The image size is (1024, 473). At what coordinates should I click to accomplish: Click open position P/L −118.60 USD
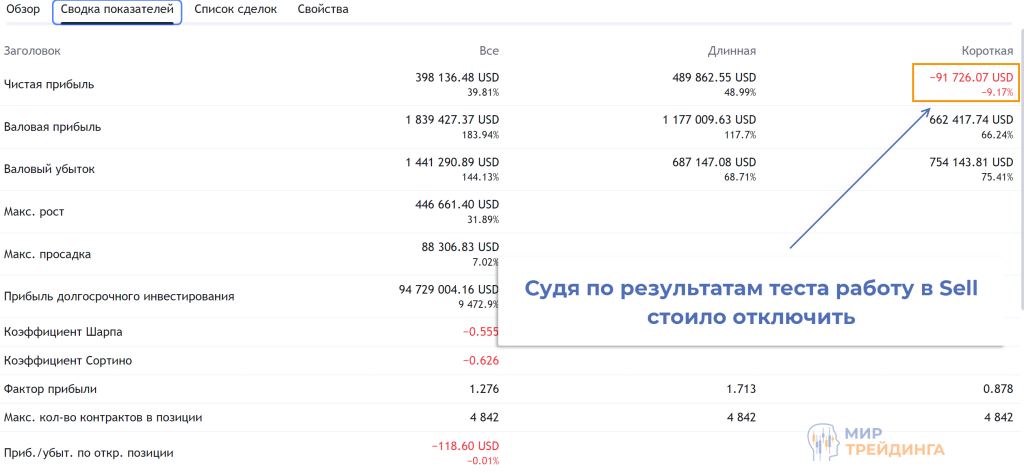[466, 446]
